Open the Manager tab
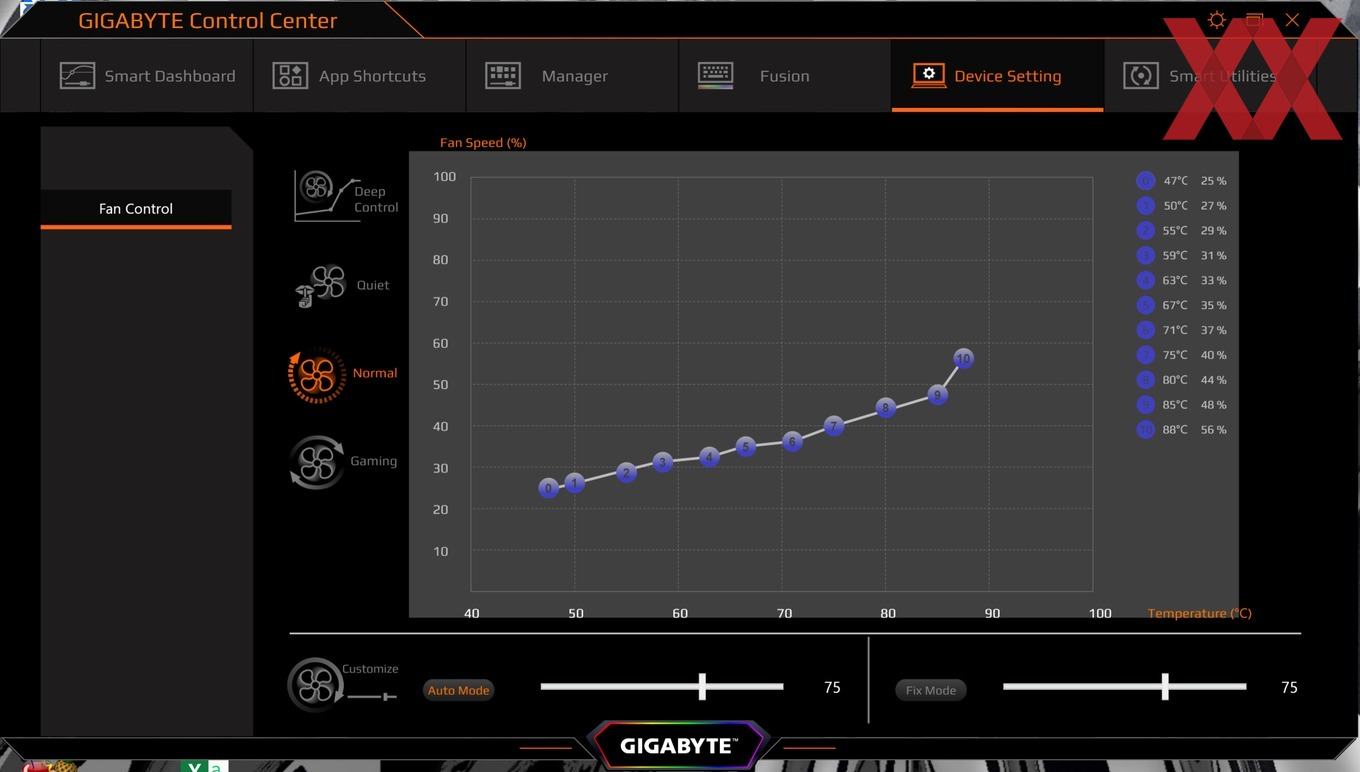Viewport: 1360px width, 772px height. (x=572, y=76)
